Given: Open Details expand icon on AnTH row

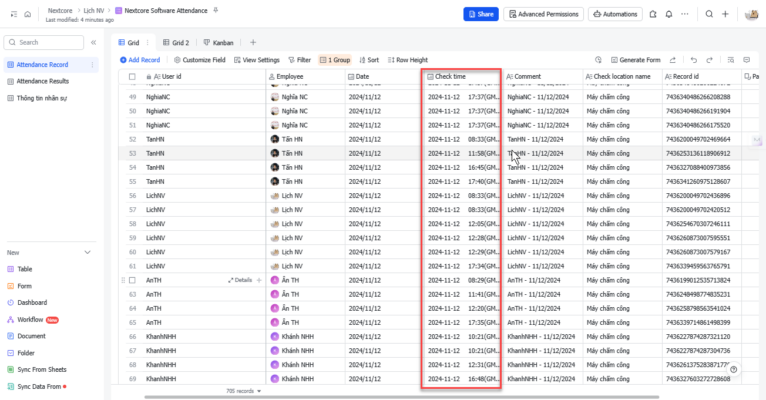Looking at the screenshot, I should coord(240,281).
